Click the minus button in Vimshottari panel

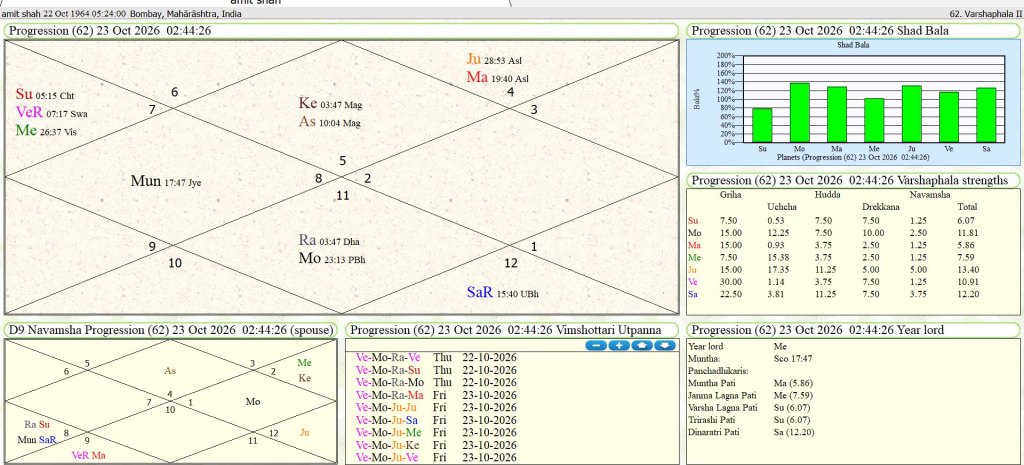click(595, 345)
